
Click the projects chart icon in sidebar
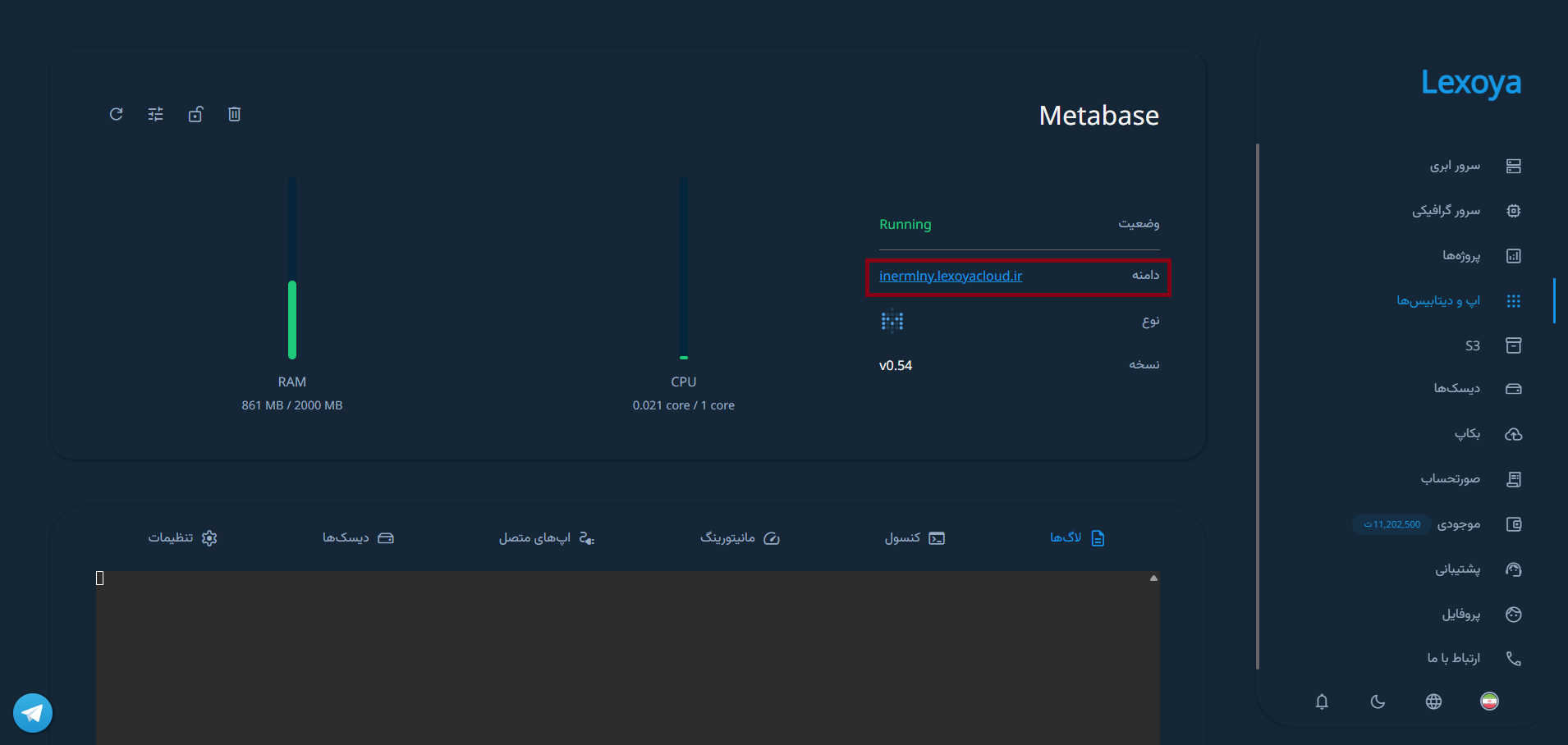pyautogui.click(x=1514, y=256)
